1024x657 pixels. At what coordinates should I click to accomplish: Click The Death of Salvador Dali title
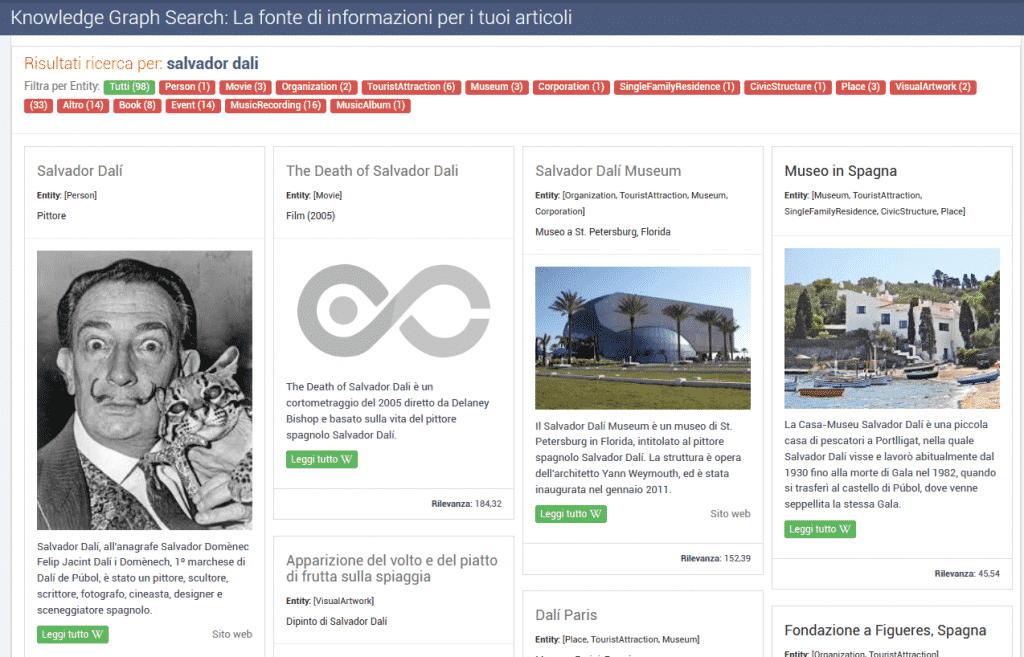372,171
